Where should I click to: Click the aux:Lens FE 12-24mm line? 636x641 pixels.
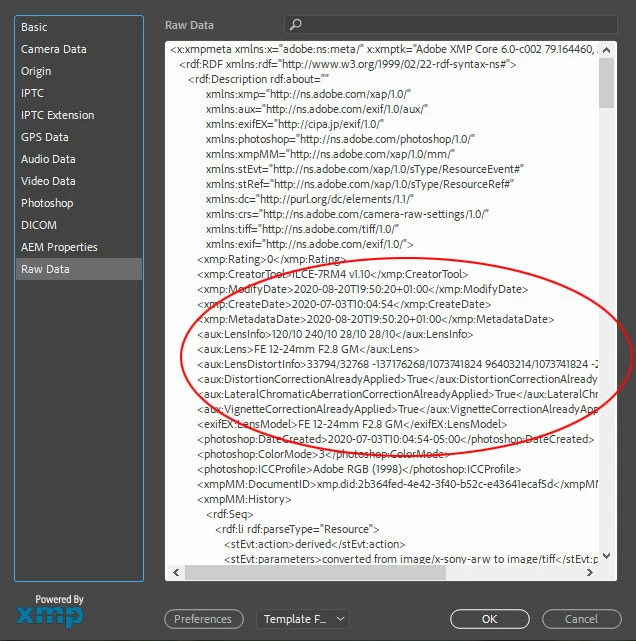pos(308,349)
